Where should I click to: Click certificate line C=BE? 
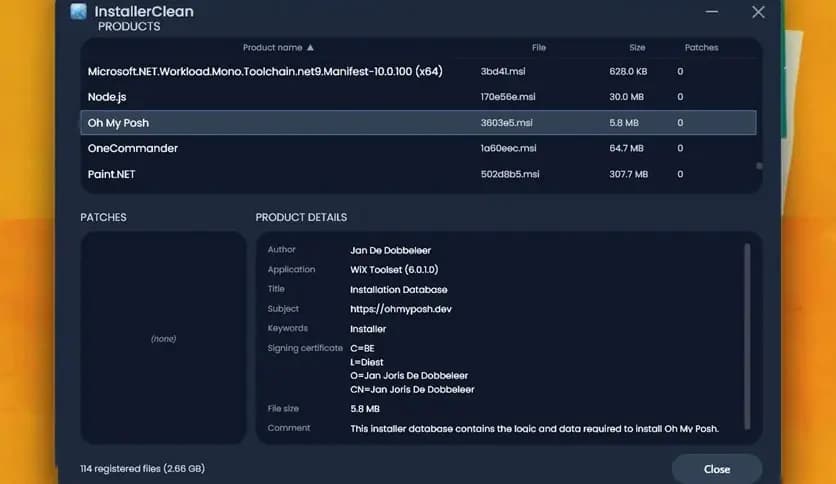point(362,348)
